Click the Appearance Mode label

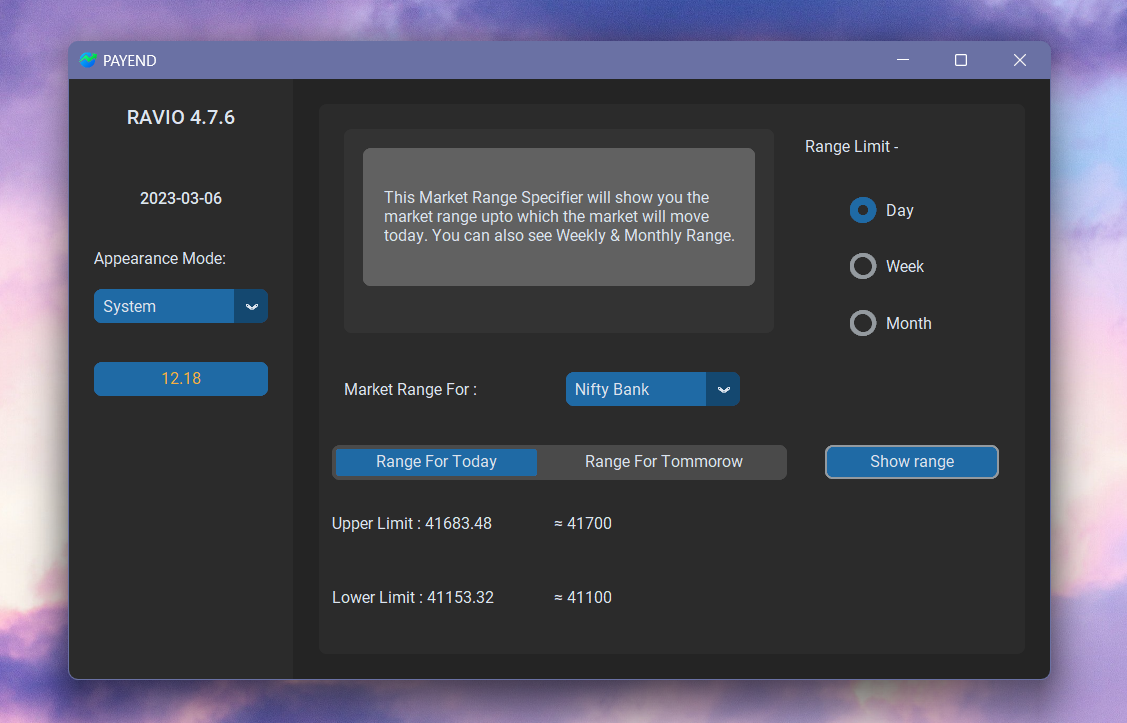[160, 259]
